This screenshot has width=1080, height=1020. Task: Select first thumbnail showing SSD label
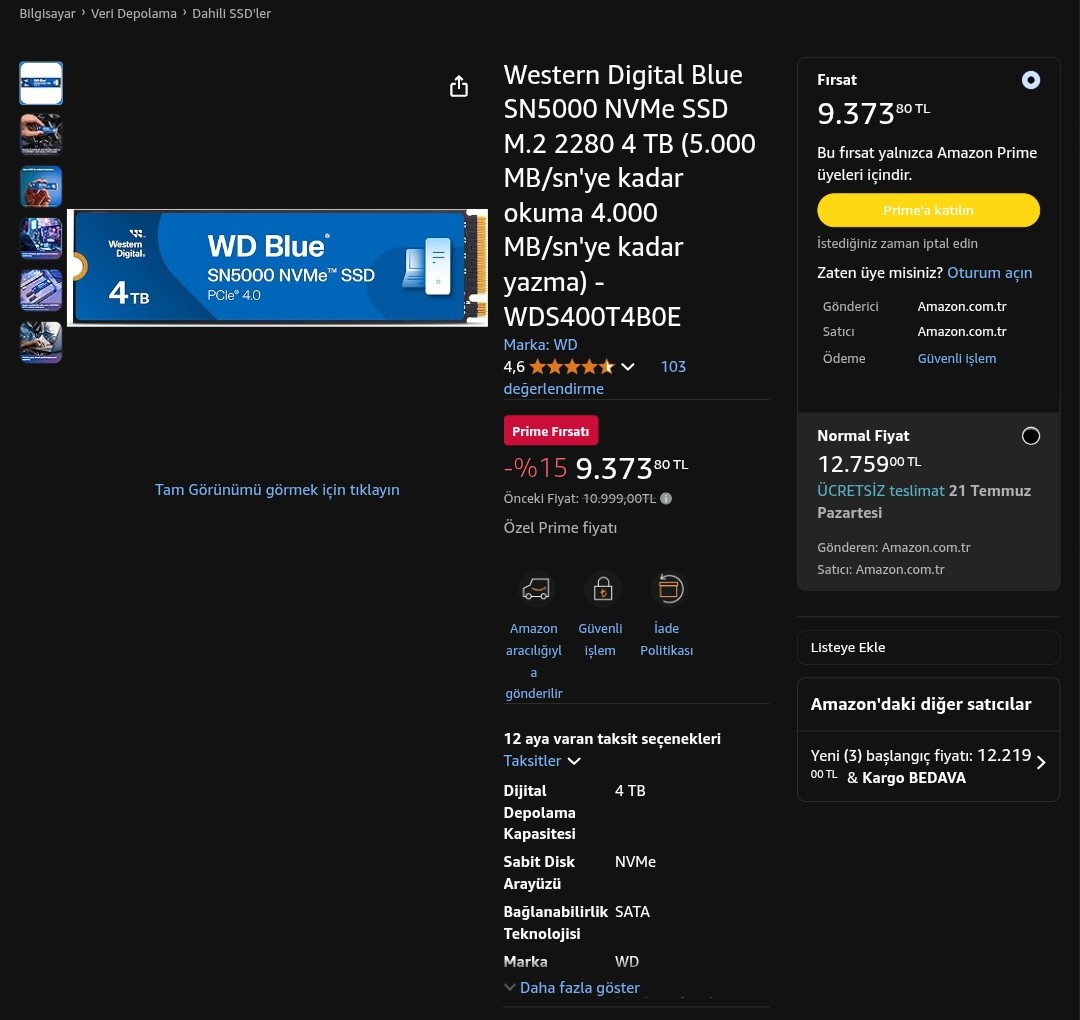coord(41,83)
